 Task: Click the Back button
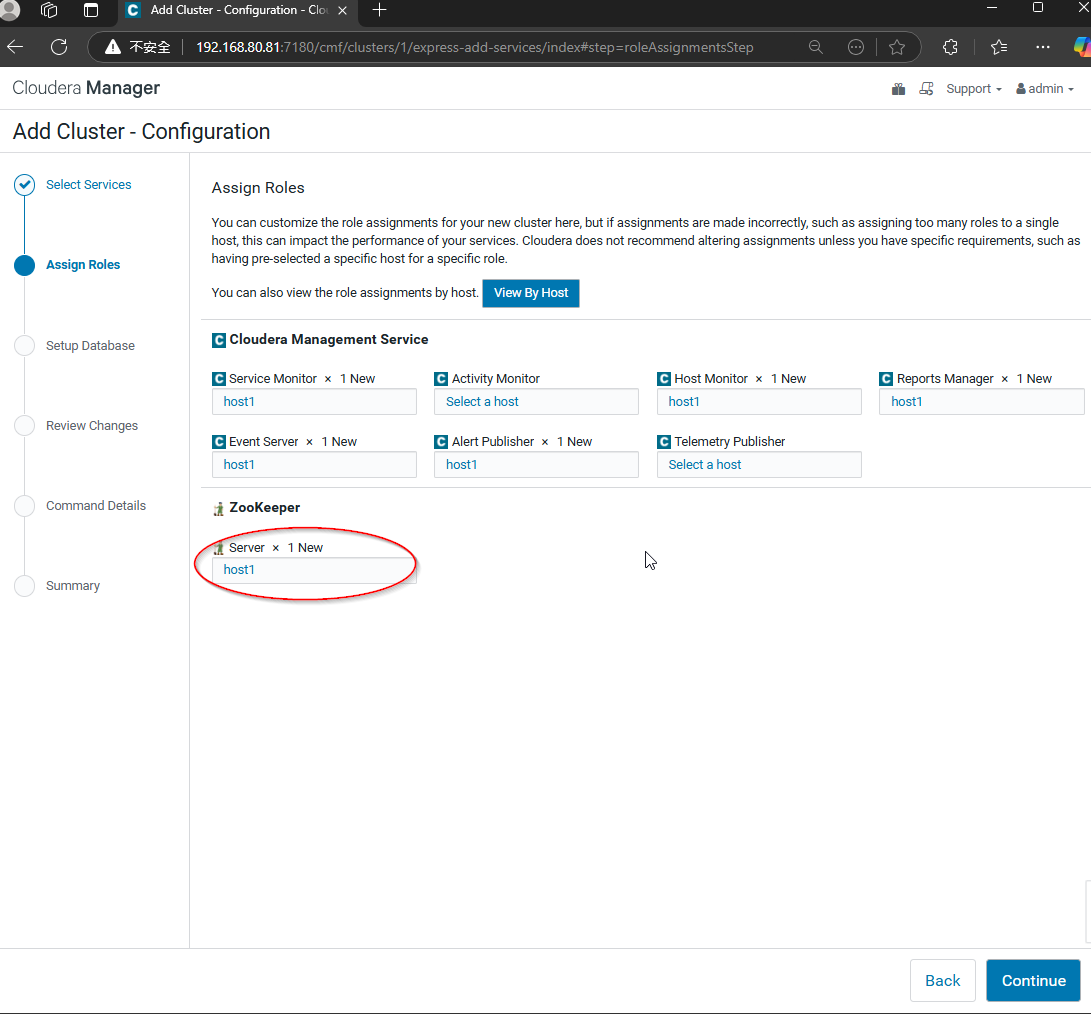pos(943,980)
